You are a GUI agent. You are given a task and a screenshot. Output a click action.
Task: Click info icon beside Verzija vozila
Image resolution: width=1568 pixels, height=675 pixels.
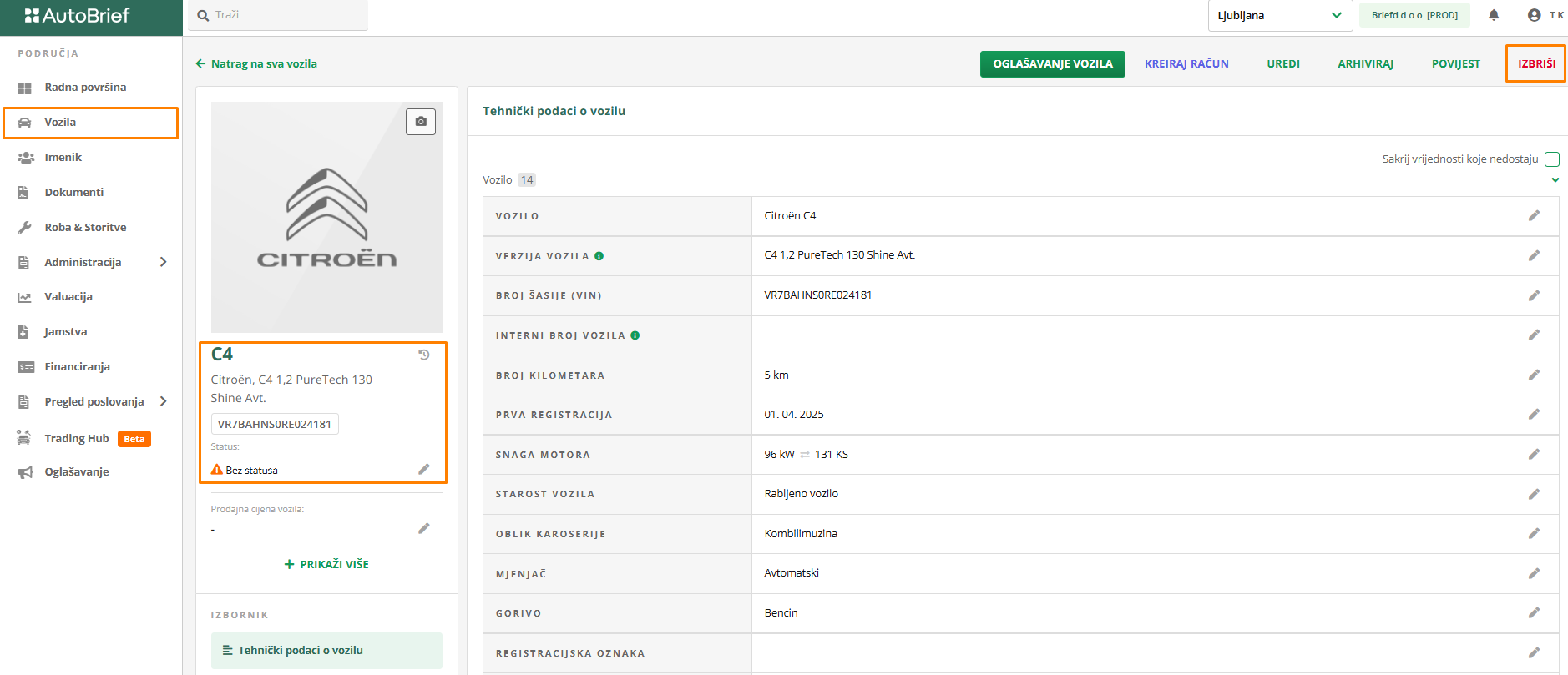(599, 256)
